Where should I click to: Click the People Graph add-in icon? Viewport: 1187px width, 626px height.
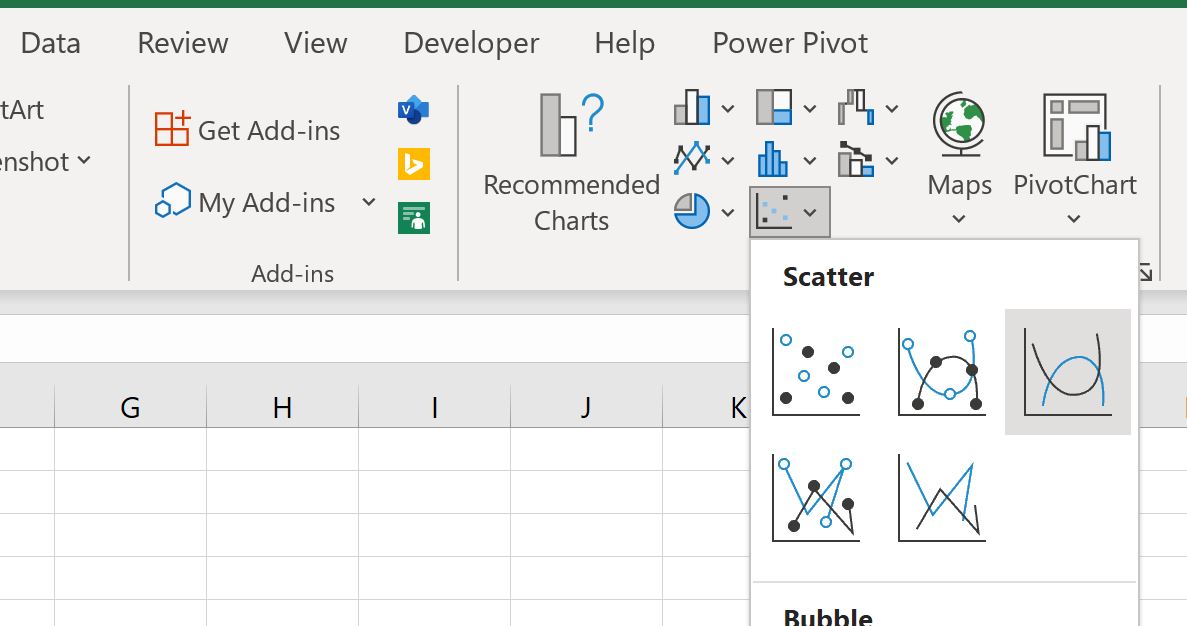click(413, 216)
